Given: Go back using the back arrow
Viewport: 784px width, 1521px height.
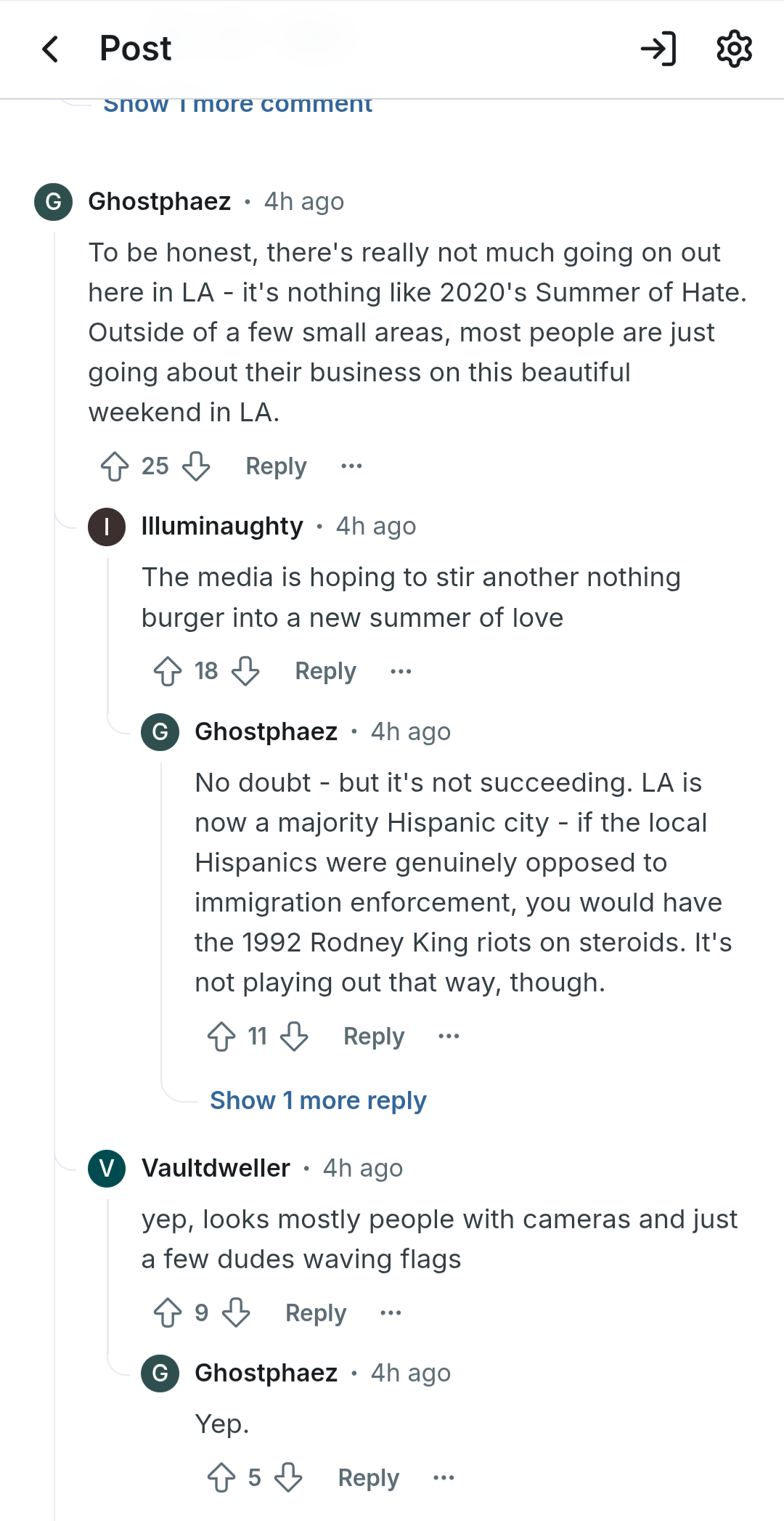Looking at the screenshot, I should pos(50,49).
